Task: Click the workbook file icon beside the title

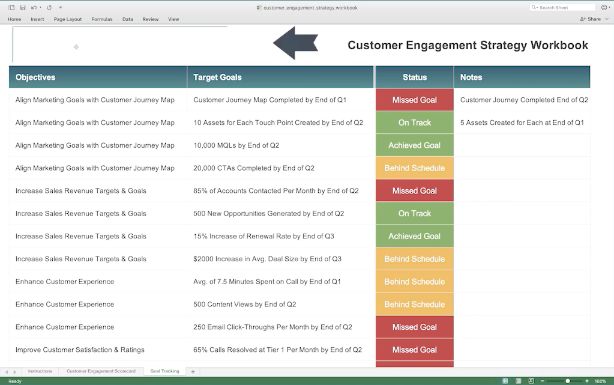Action: 259,7
